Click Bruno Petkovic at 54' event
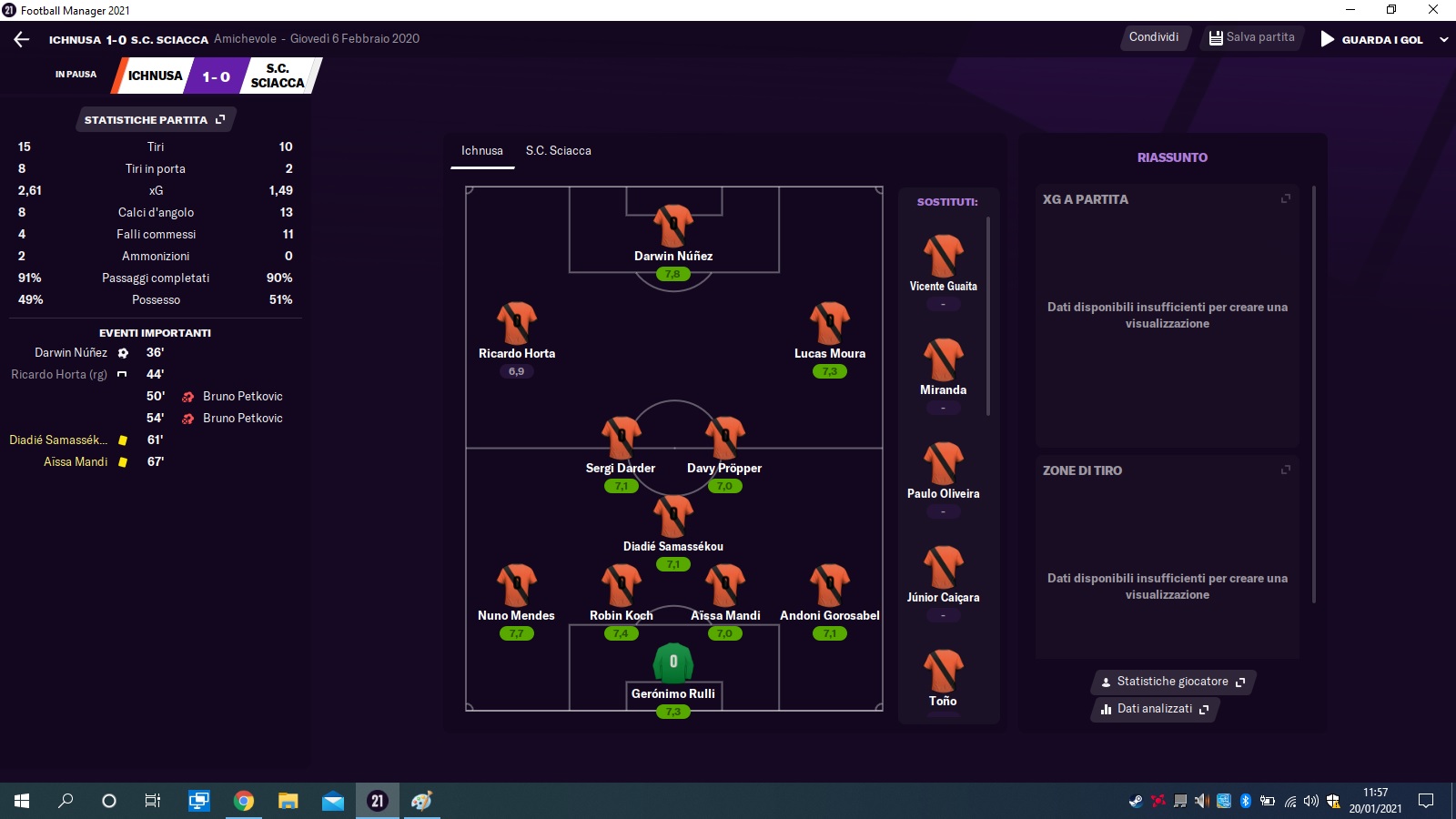The height and width of the screenshot is (819, 1456). coord(243,419)
